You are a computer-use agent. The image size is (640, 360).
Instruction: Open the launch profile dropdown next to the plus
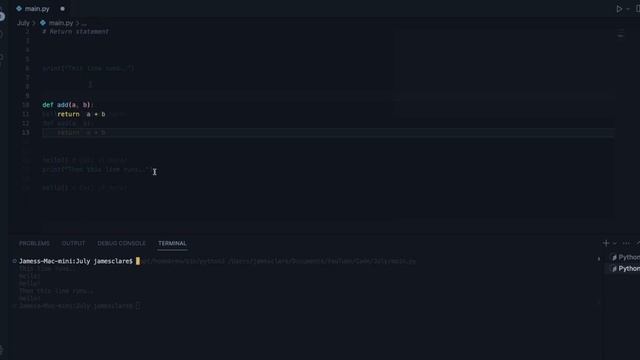click(x=615, y=243)
